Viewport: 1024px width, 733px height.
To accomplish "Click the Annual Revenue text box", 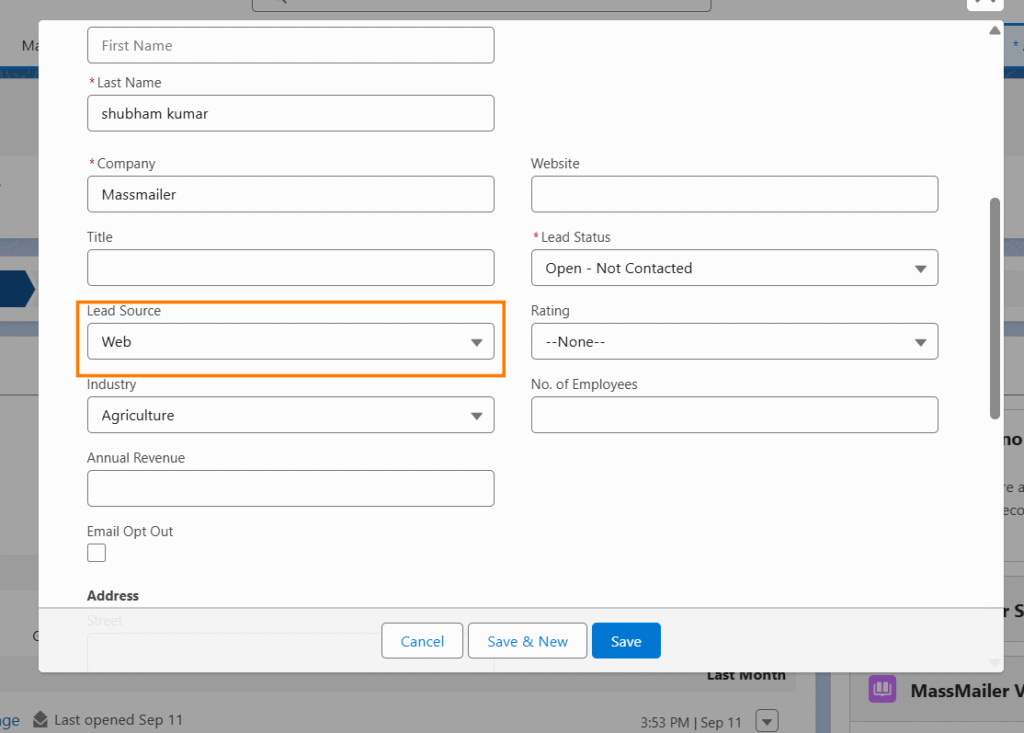I will [290, 488].
